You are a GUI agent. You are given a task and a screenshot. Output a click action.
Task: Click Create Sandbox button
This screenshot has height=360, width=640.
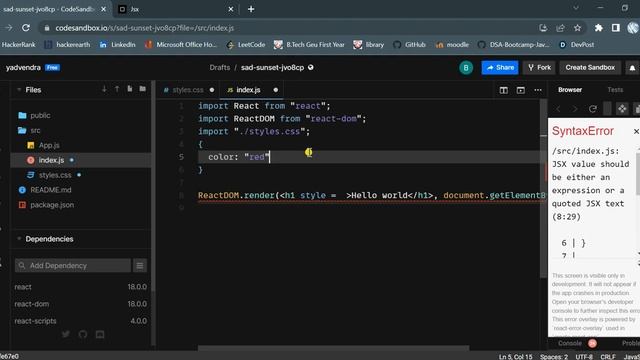click(590, 68)
